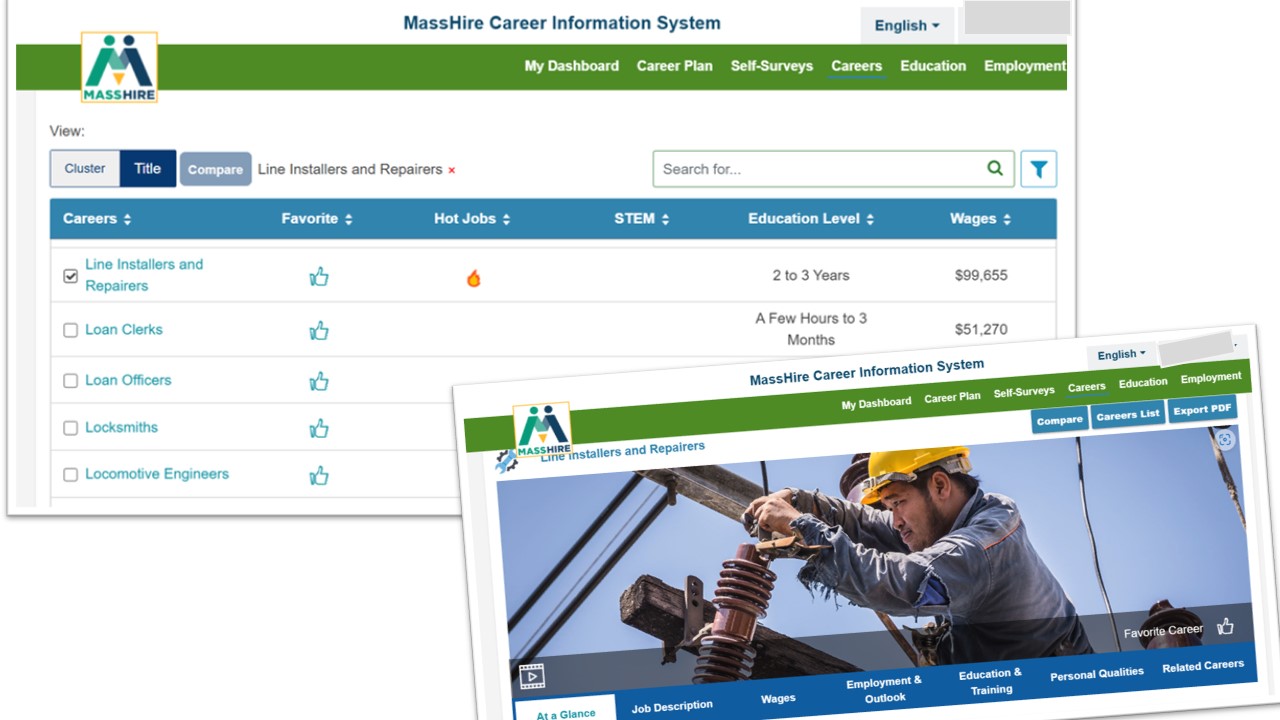Select the Employment & Outlook tab
The width and height of the screenshot is (1280, 720).
click(x=884, y=690)
